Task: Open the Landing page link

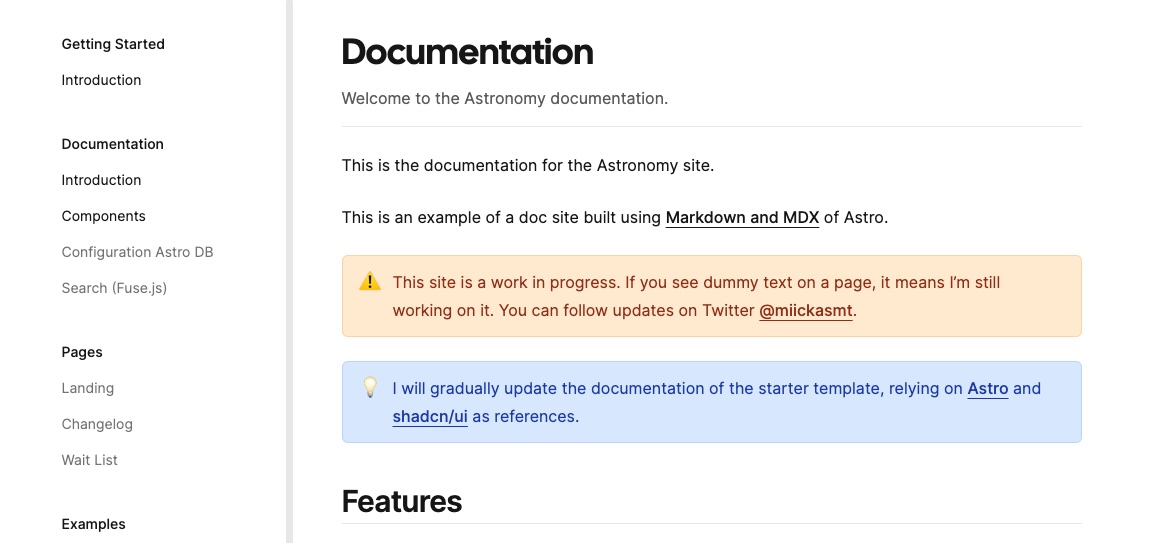Action: [88, 388]
